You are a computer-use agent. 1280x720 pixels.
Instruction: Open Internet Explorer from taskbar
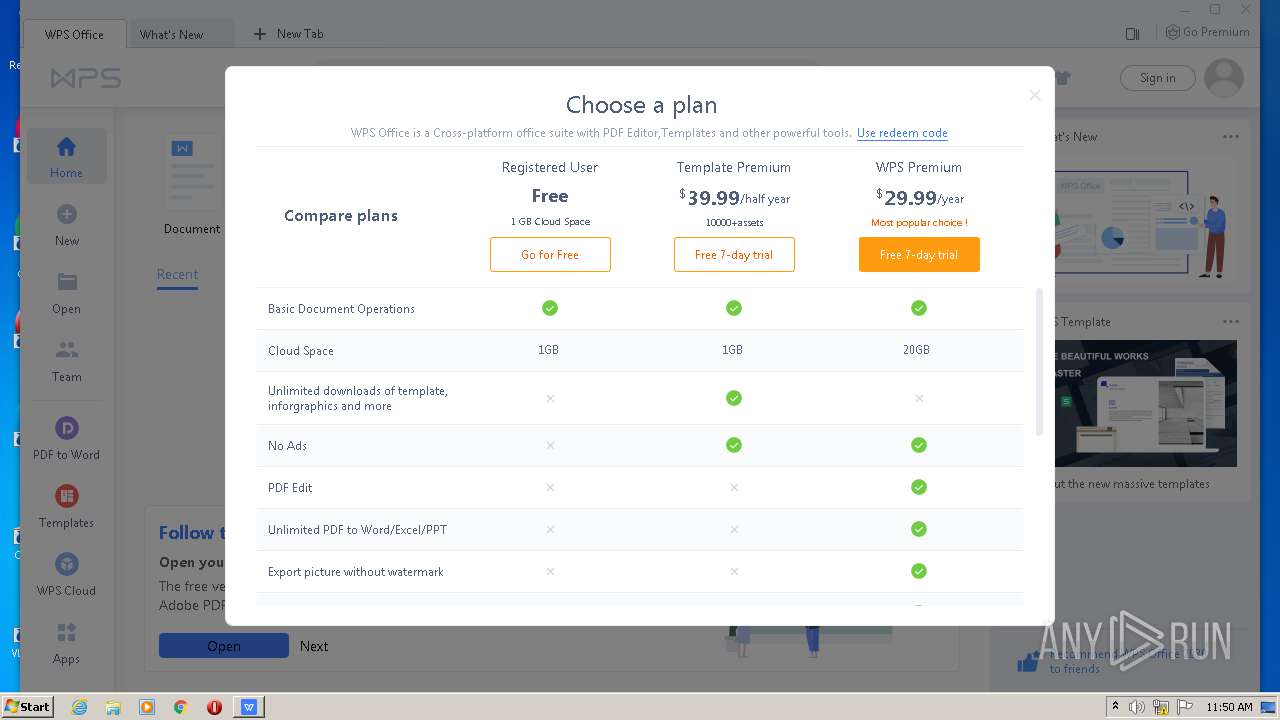coord(79,707)
